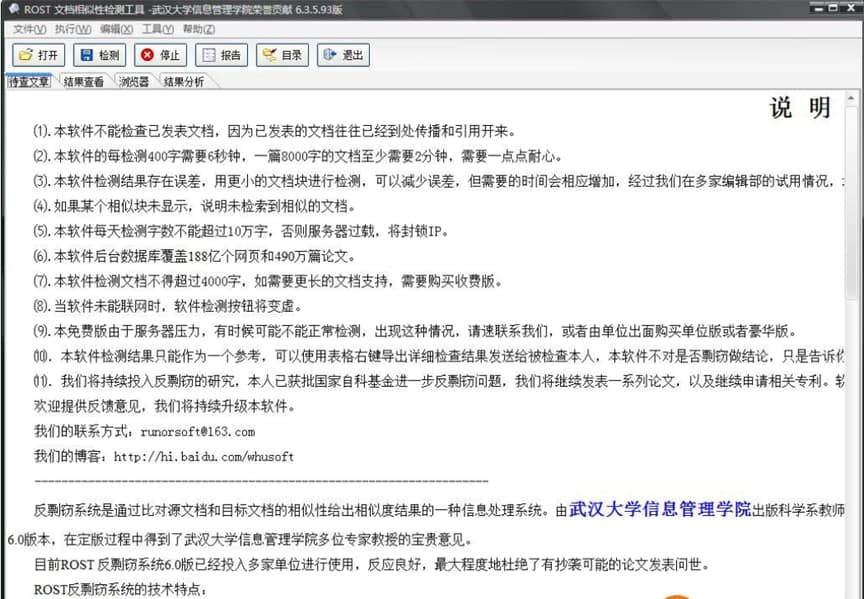
Task: Click the email runorsoft@163.com text
Action: tap(198, 431)
